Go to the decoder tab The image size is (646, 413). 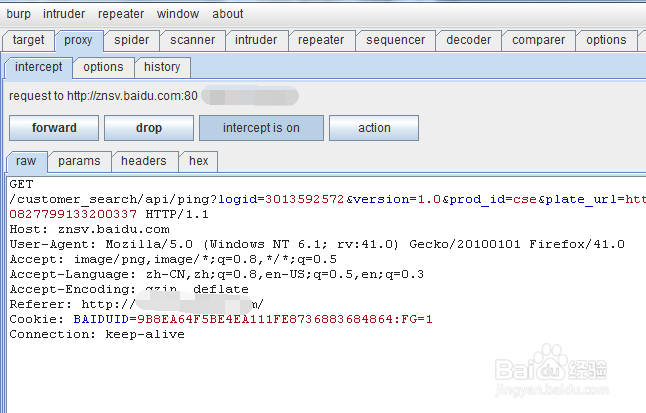pyautogui.click(x=468, y=40)
